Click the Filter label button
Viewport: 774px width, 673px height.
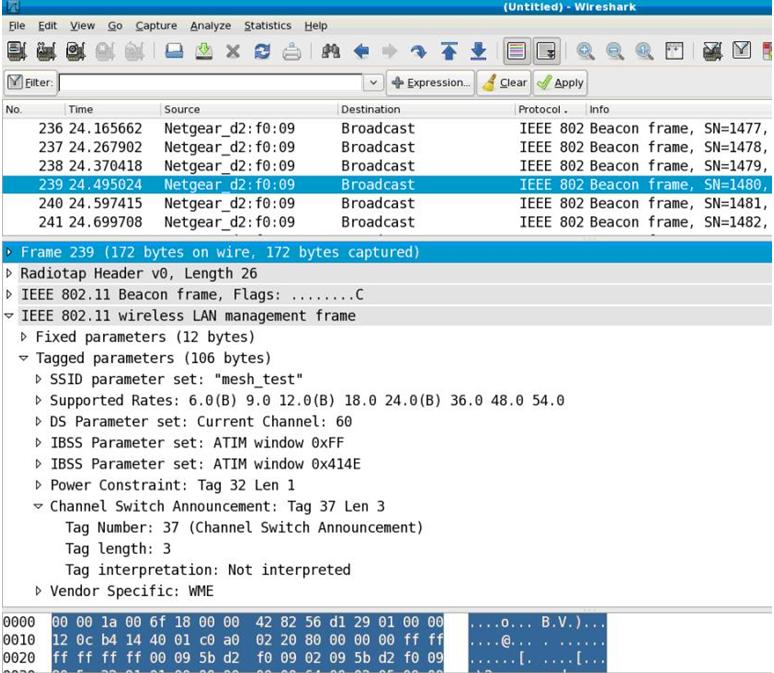(30, 82)
